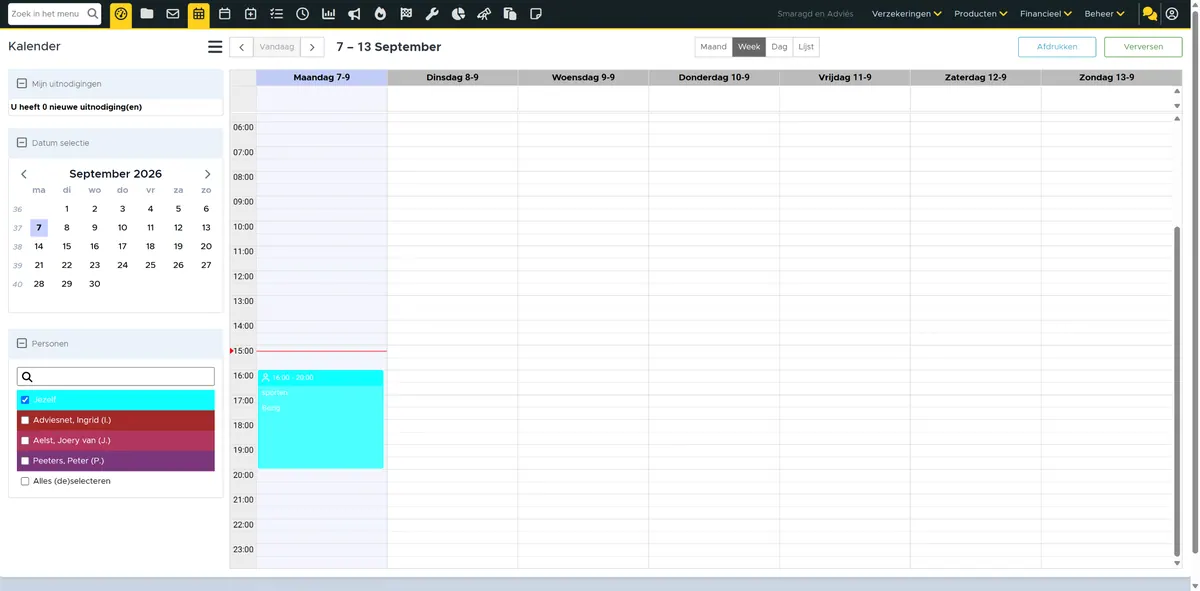Open the dashboard speedometer icon

[120, 14]
